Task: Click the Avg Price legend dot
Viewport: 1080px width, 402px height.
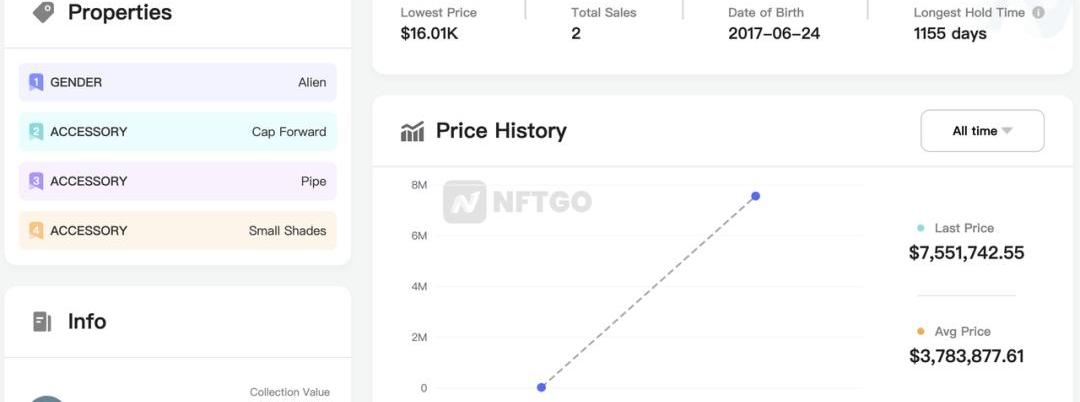Action: pyautogui.click(x=921, y=331)
